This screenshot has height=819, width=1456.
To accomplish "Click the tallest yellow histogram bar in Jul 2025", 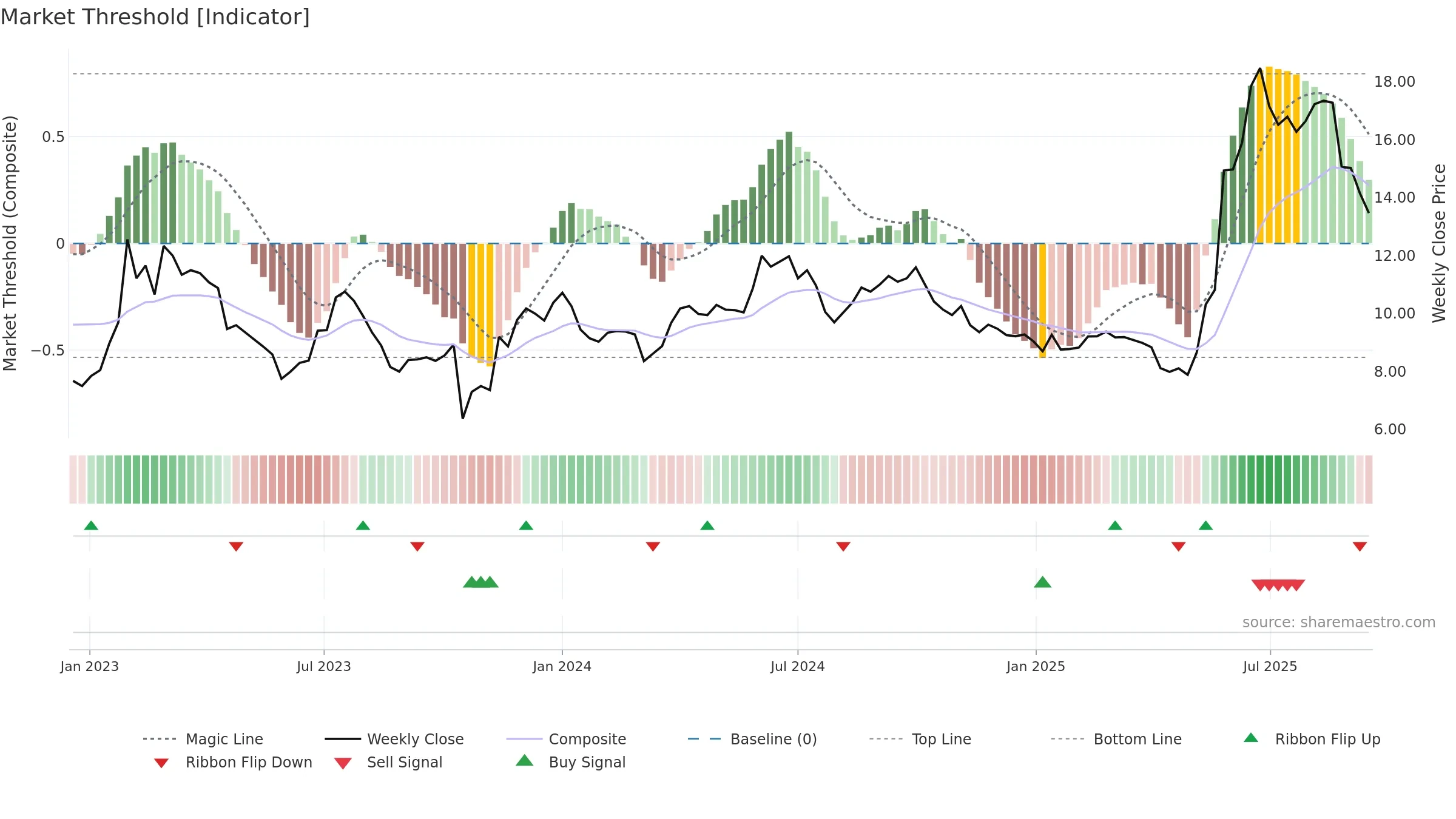I will point(1269,155).
